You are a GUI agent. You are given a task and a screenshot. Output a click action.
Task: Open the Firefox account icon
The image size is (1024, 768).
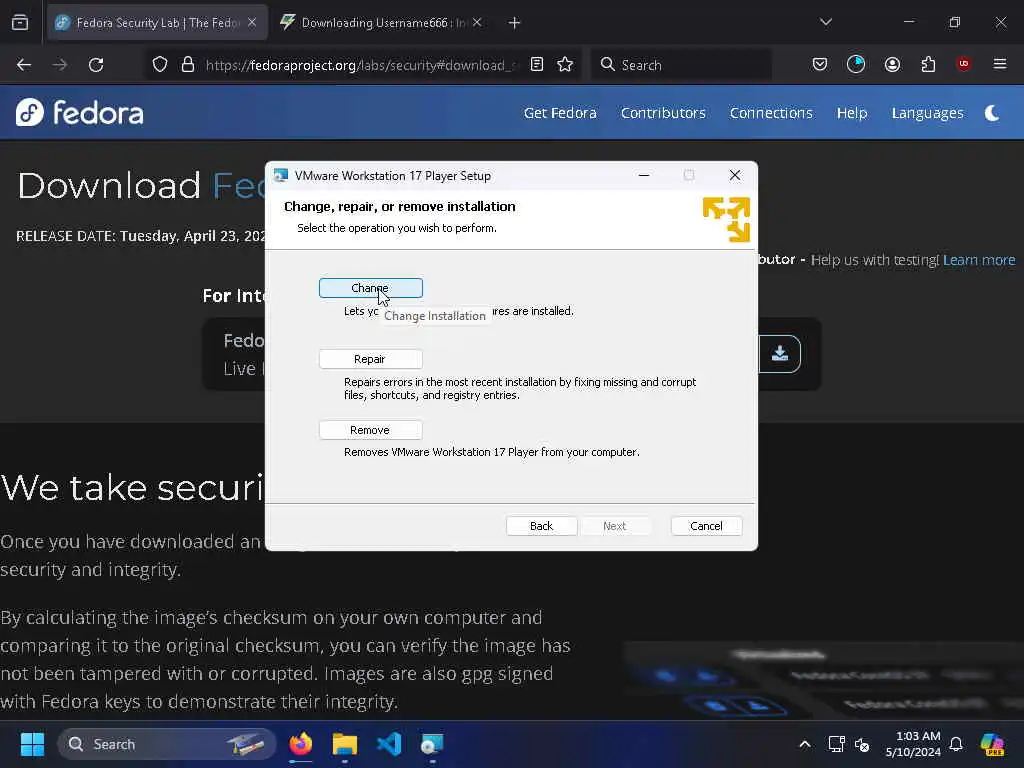[x=892, y=64]
